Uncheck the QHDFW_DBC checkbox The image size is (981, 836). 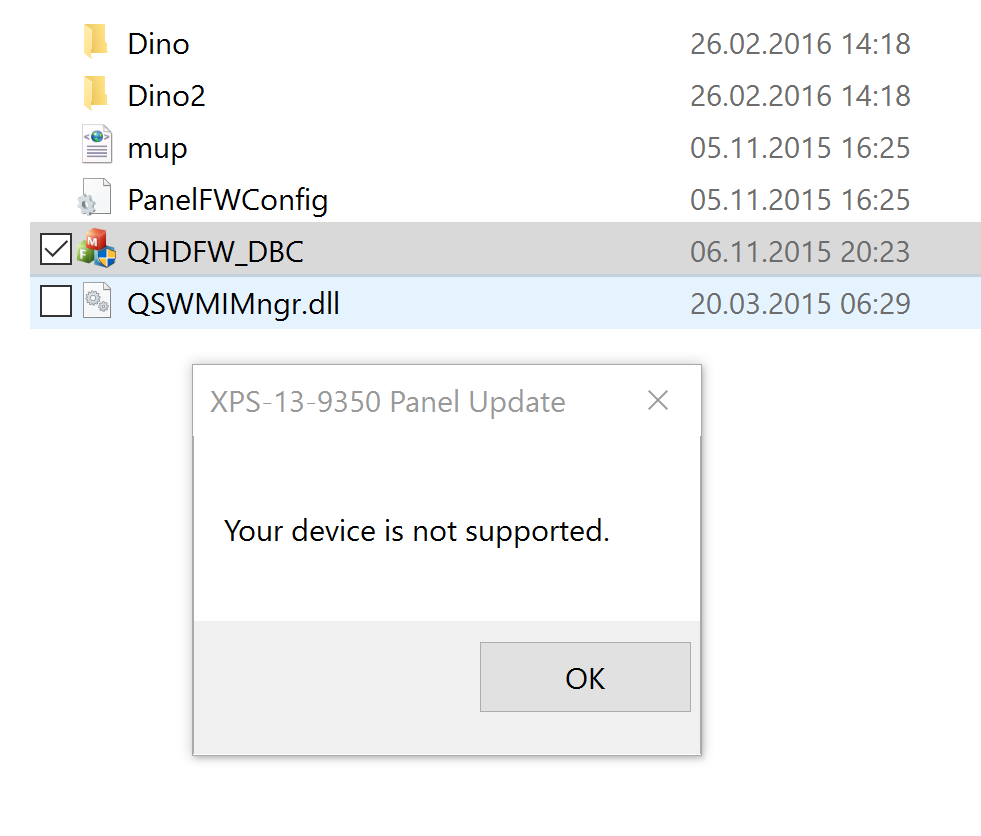coord(55,250)
